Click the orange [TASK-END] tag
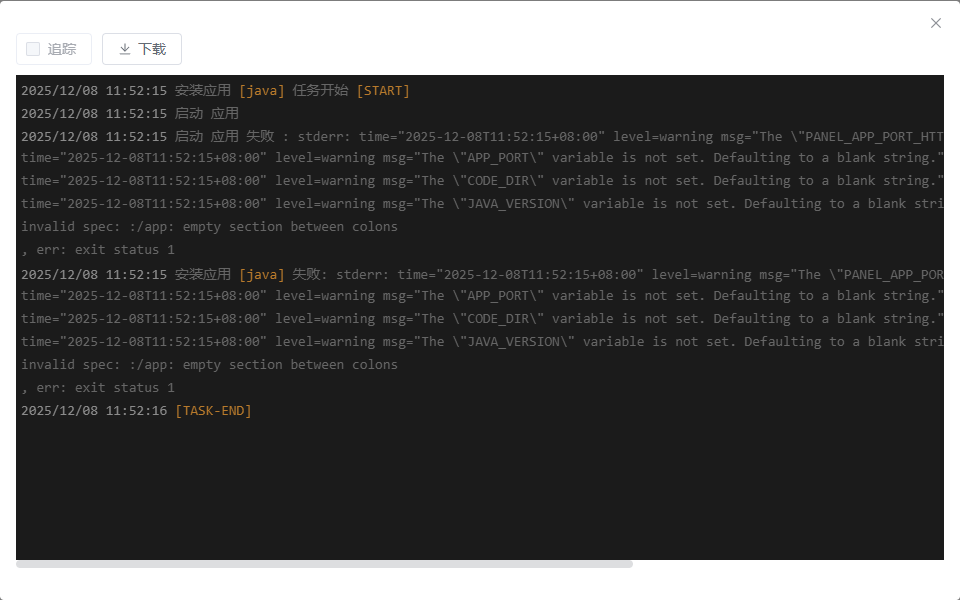This screenshot has width=960, height=600. point(213,411)
